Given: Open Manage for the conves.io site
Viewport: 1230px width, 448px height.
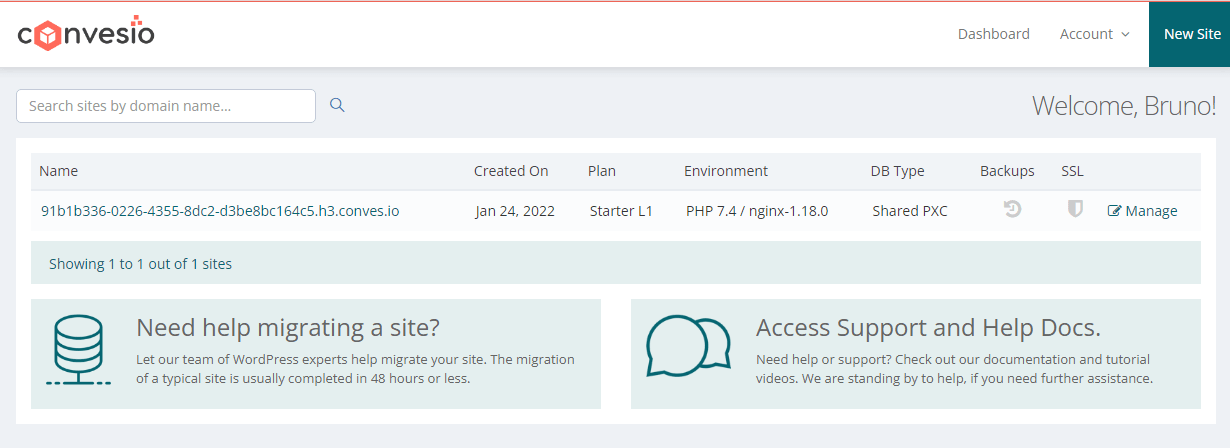Looking at the screenshot, I should click(x=1143, y=211).
